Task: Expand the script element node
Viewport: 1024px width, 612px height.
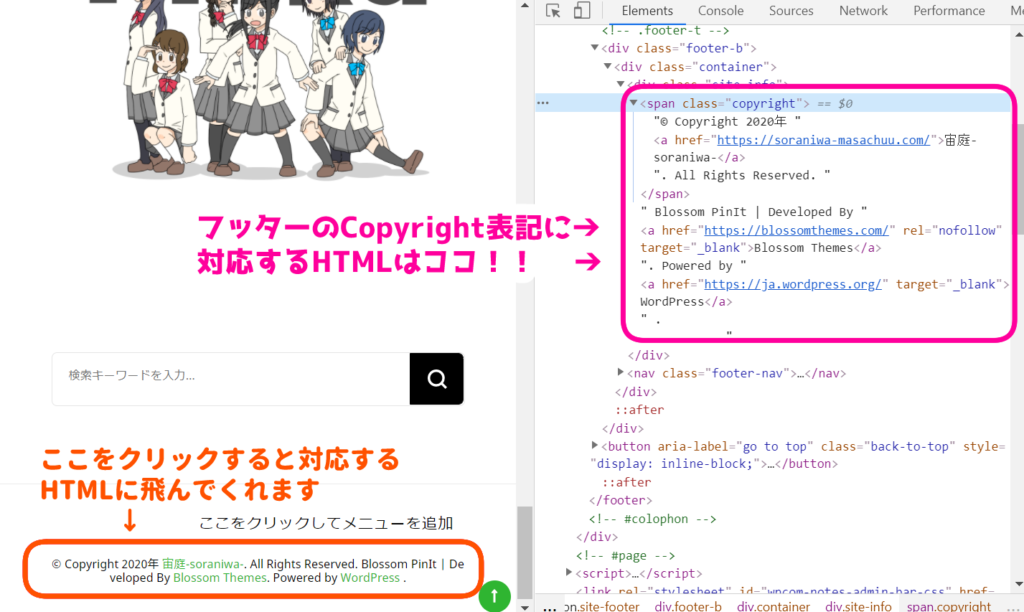Action: click(570, 573)
